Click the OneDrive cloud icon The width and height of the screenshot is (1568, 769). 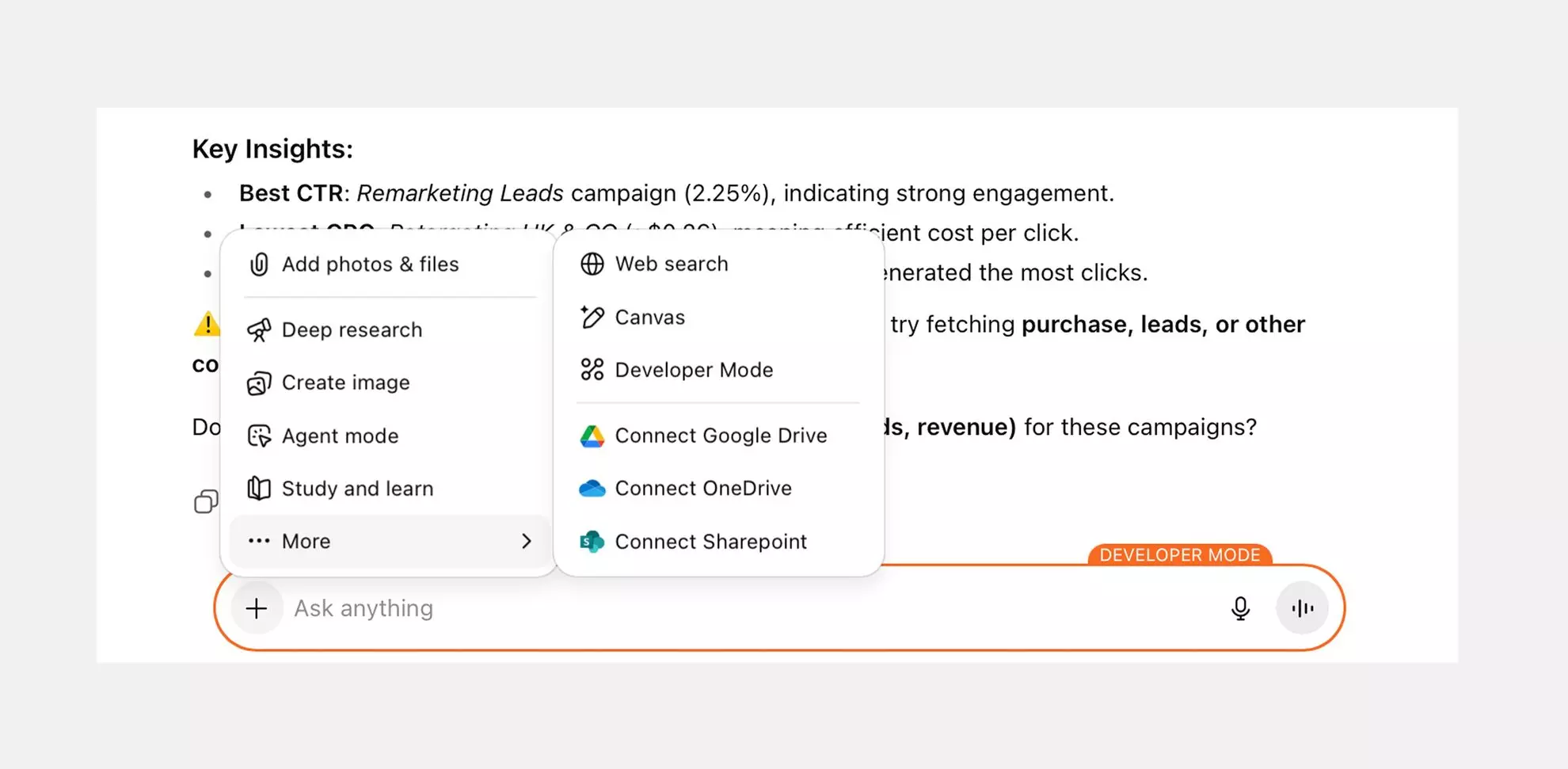click(x=592, y=489)
